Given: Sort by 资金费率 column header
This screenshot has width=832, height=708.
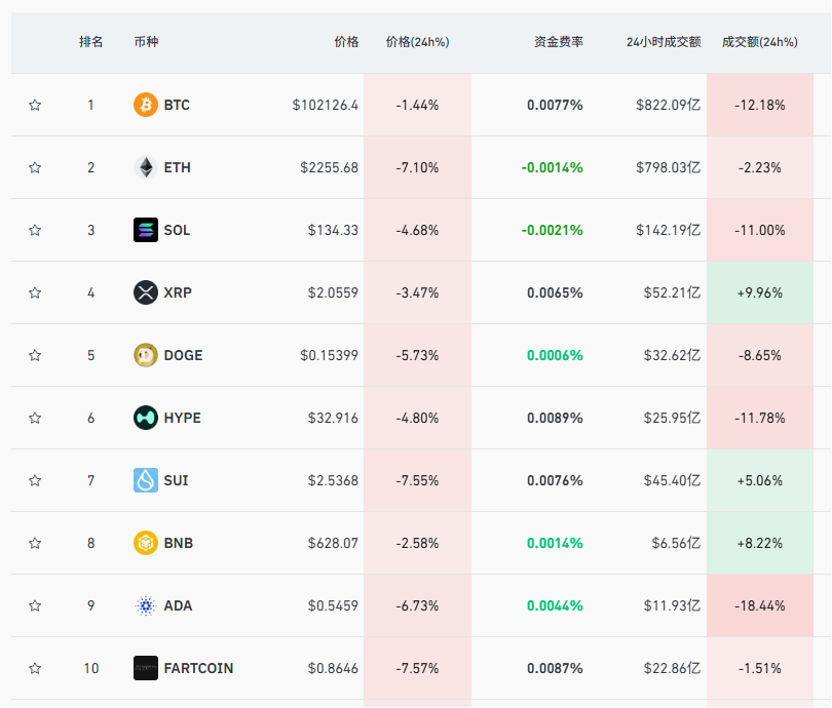Looking at the screenshot, I should point(558,42).
